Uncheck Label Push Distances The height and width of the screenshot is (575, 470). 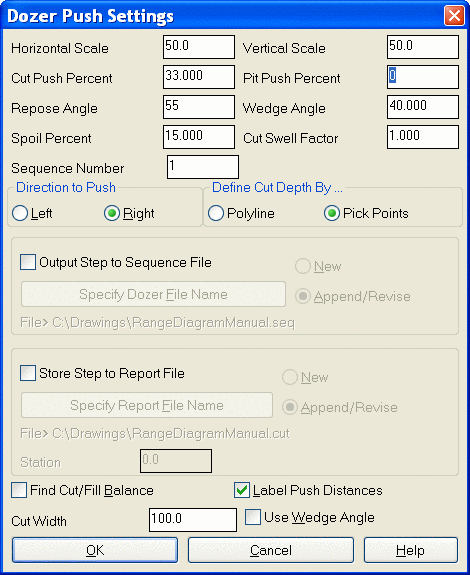[x=242, y=490]
